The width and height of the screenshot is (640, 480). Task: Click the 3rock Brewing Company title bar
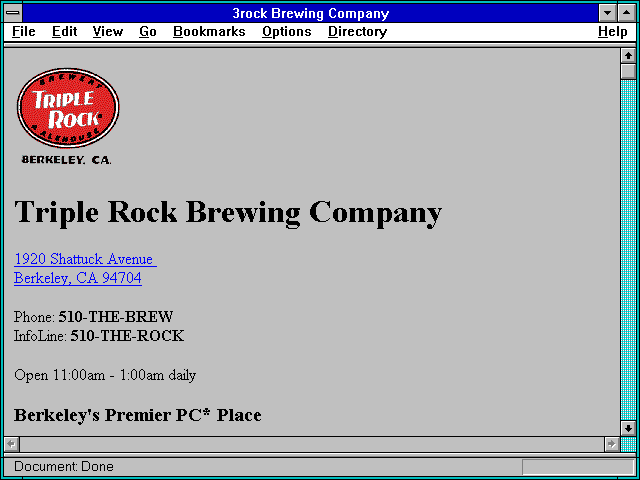tap(311, 13)
